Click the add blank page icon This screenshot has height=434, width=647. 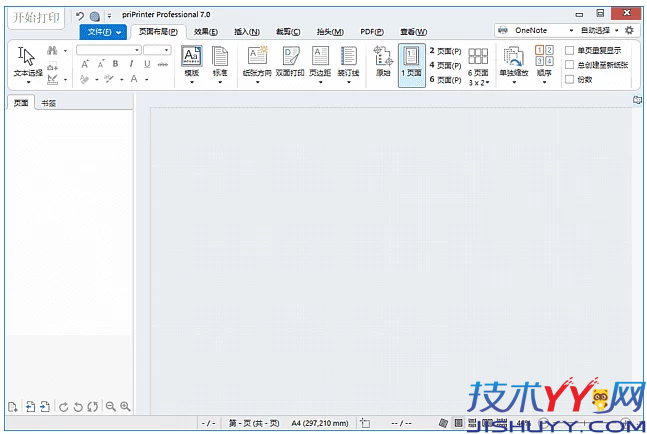coord(13,407)
